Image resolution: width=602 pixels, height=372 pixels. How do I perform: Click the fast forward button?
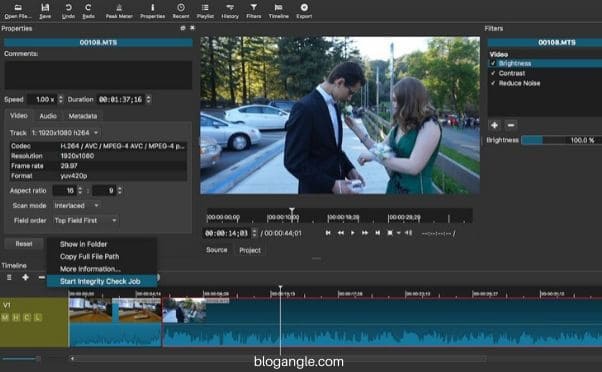coord(365,233)
